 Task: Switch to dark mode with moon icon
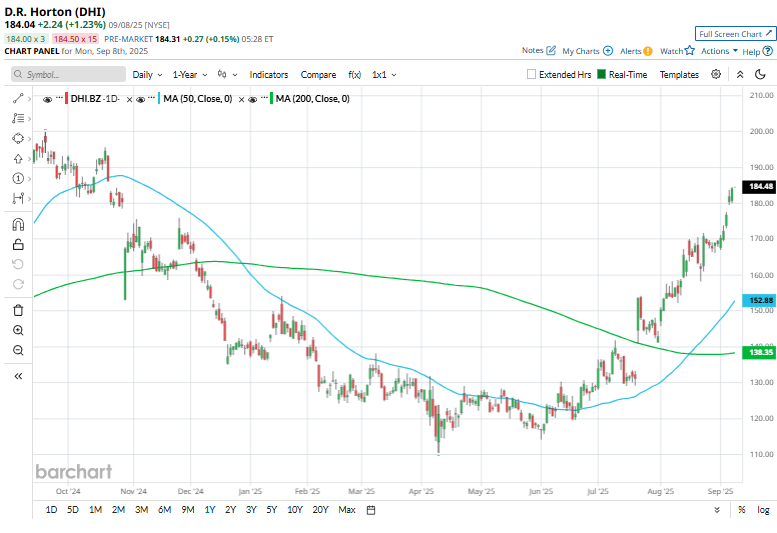click(760, 74)
